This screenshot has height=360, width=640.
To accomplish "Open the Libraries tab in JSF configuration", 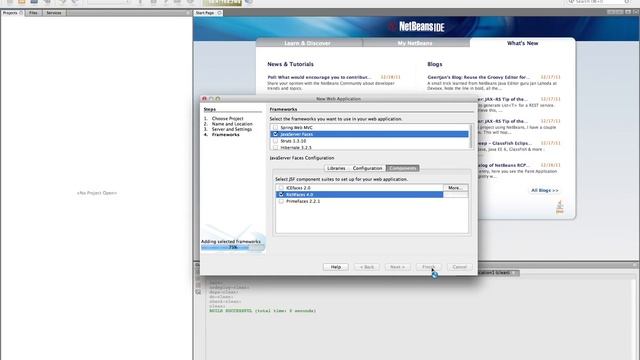I will click(x=336, y=168).
